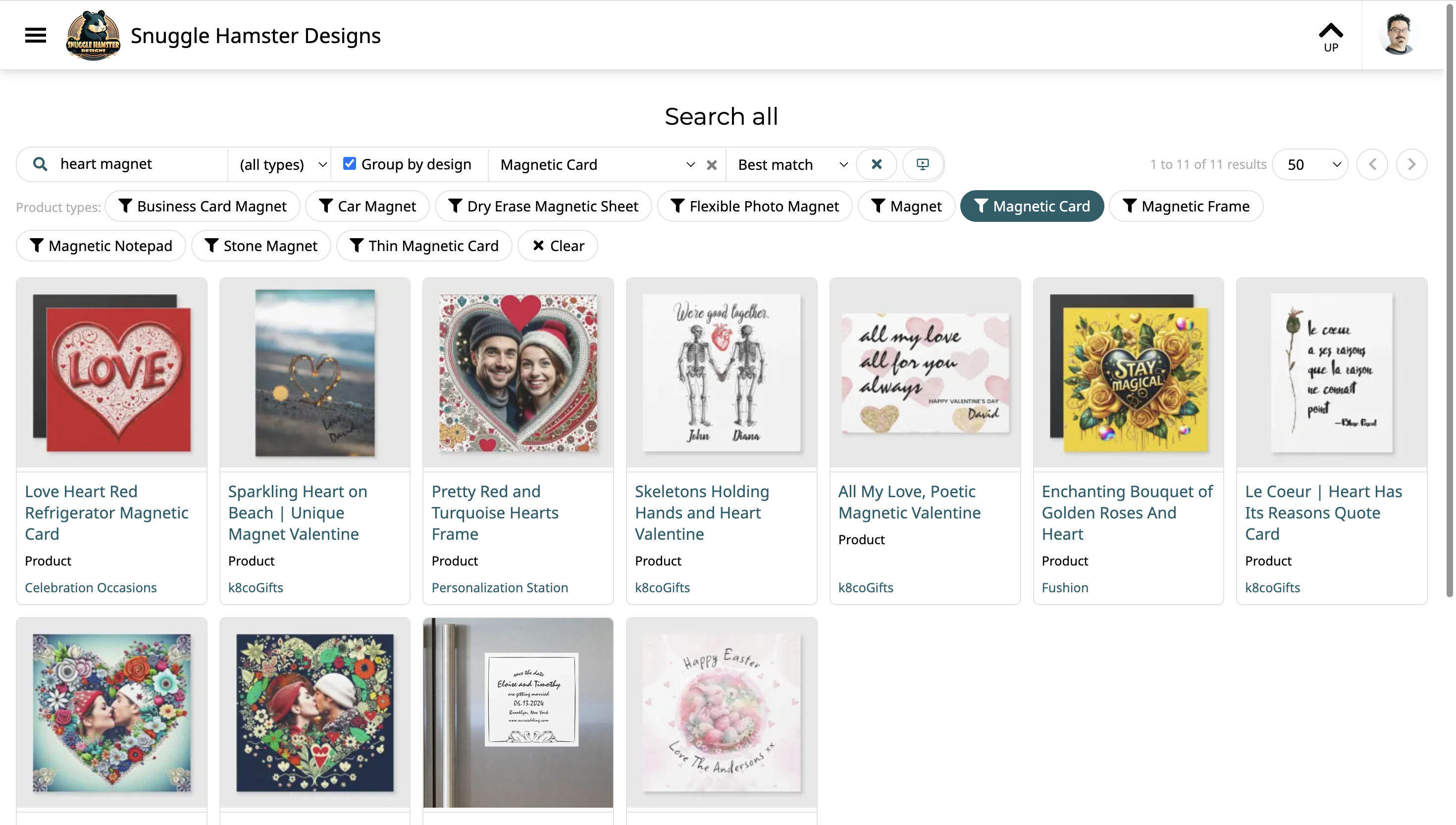Toggle the Magnetic Card filter off
This screenshot has width=1456, height=825.
(1032, 206)
